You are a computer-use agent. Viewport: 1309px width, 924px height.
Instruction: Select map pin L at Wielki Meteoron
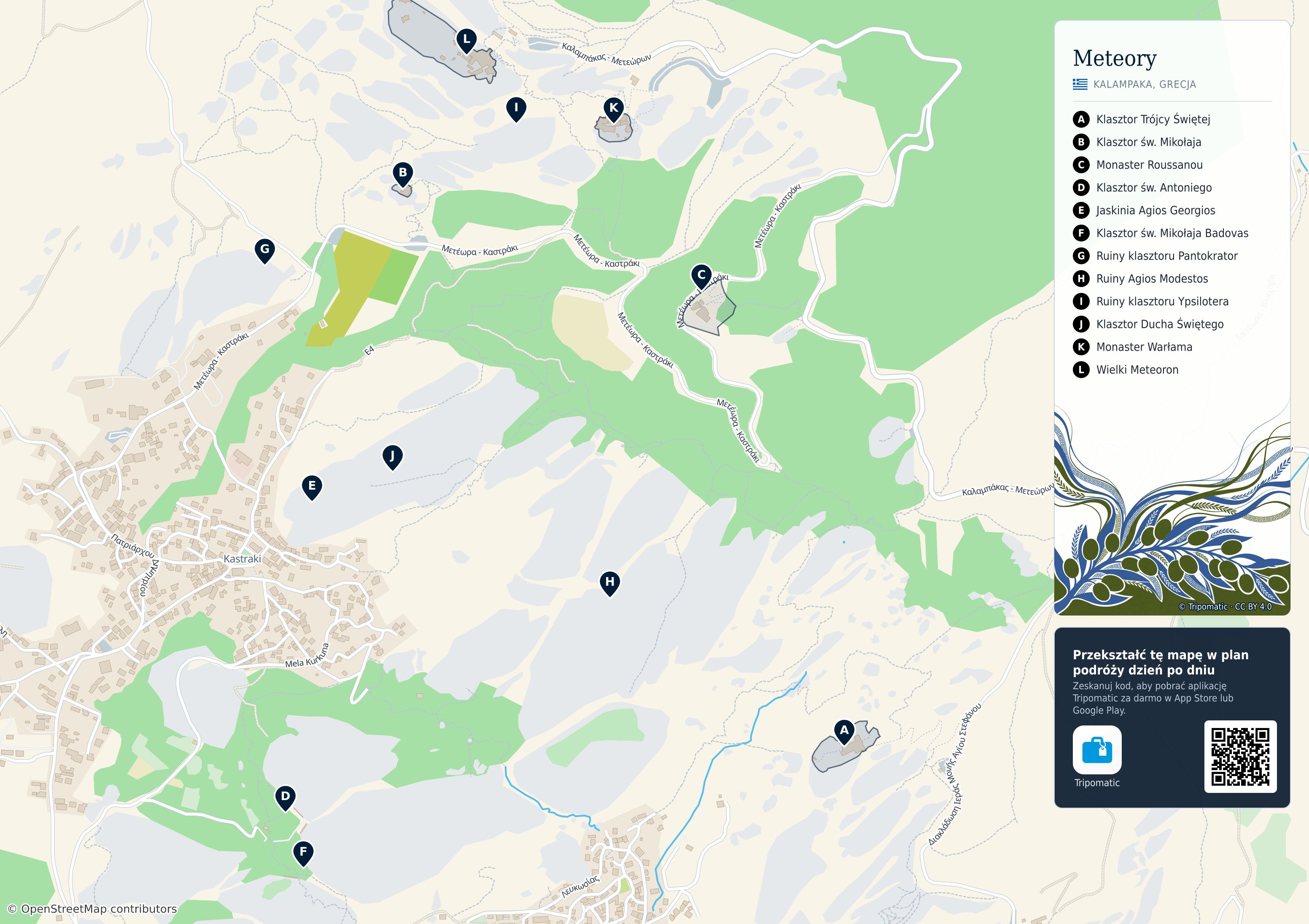(466, 41)
